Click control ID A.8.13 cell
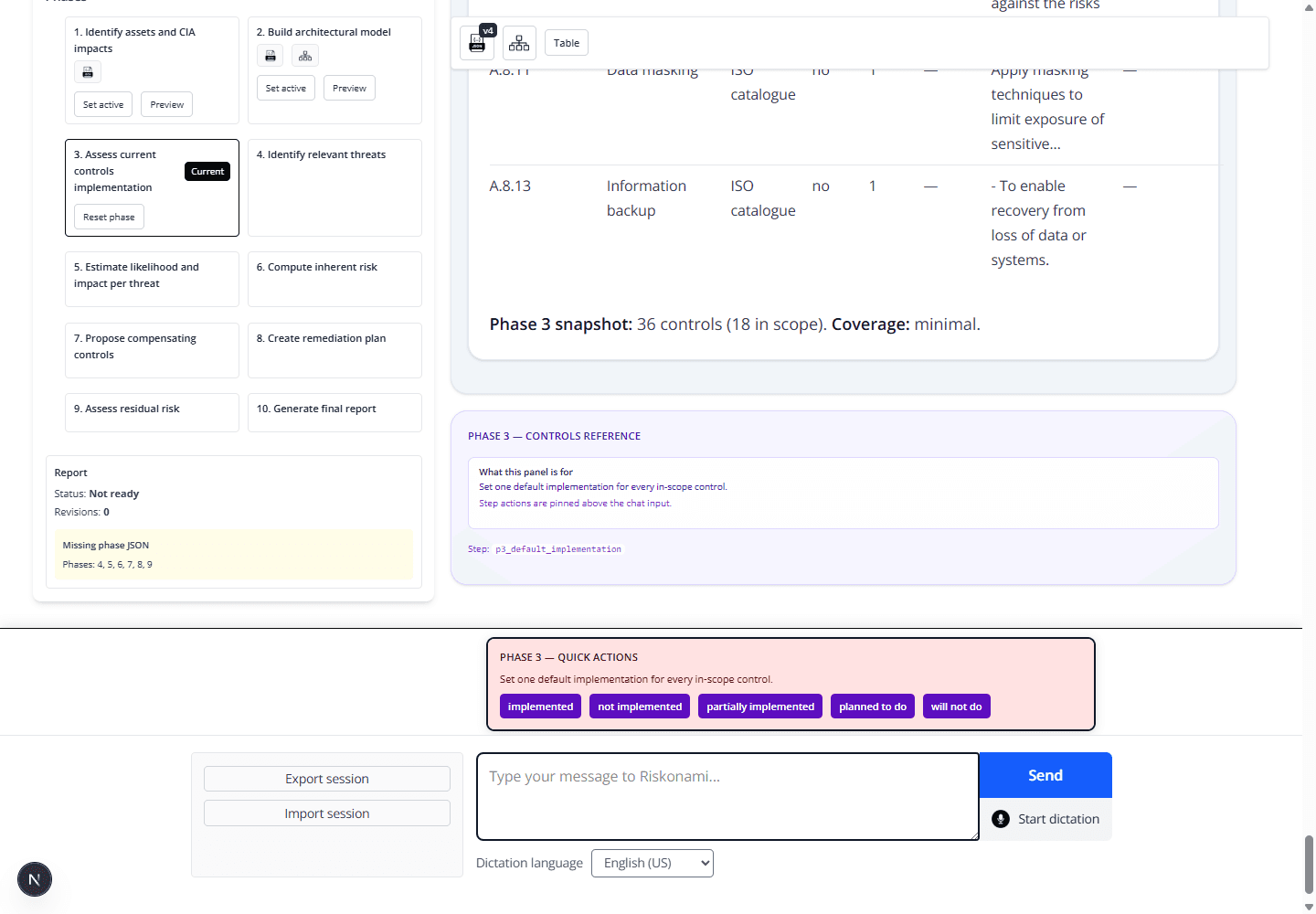The width and height of the screenshot is (1316, 914). (x=510, y=186)
